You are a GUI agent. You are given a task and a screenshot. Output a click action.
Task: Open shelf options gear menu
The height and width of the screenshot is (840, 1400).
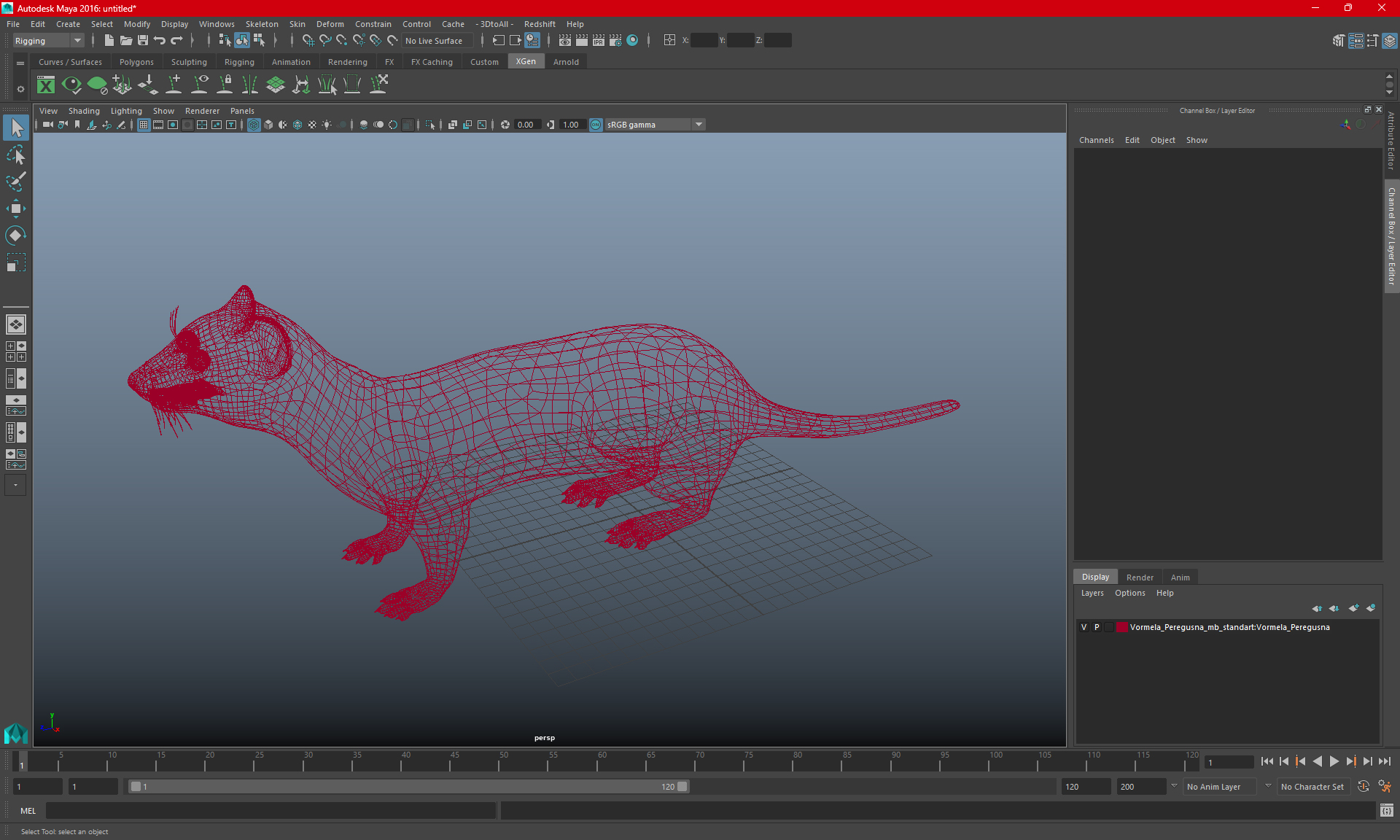tap(20, 89)
